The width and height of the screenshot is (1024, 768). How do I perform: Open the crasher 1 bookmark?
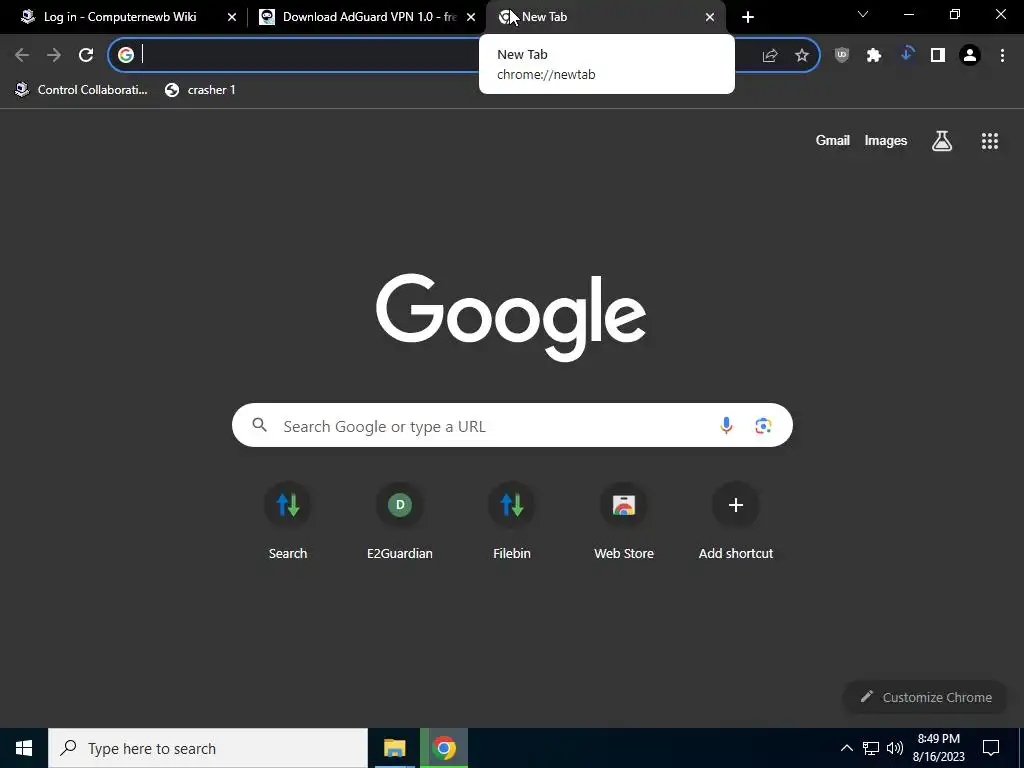pos(200,90)
